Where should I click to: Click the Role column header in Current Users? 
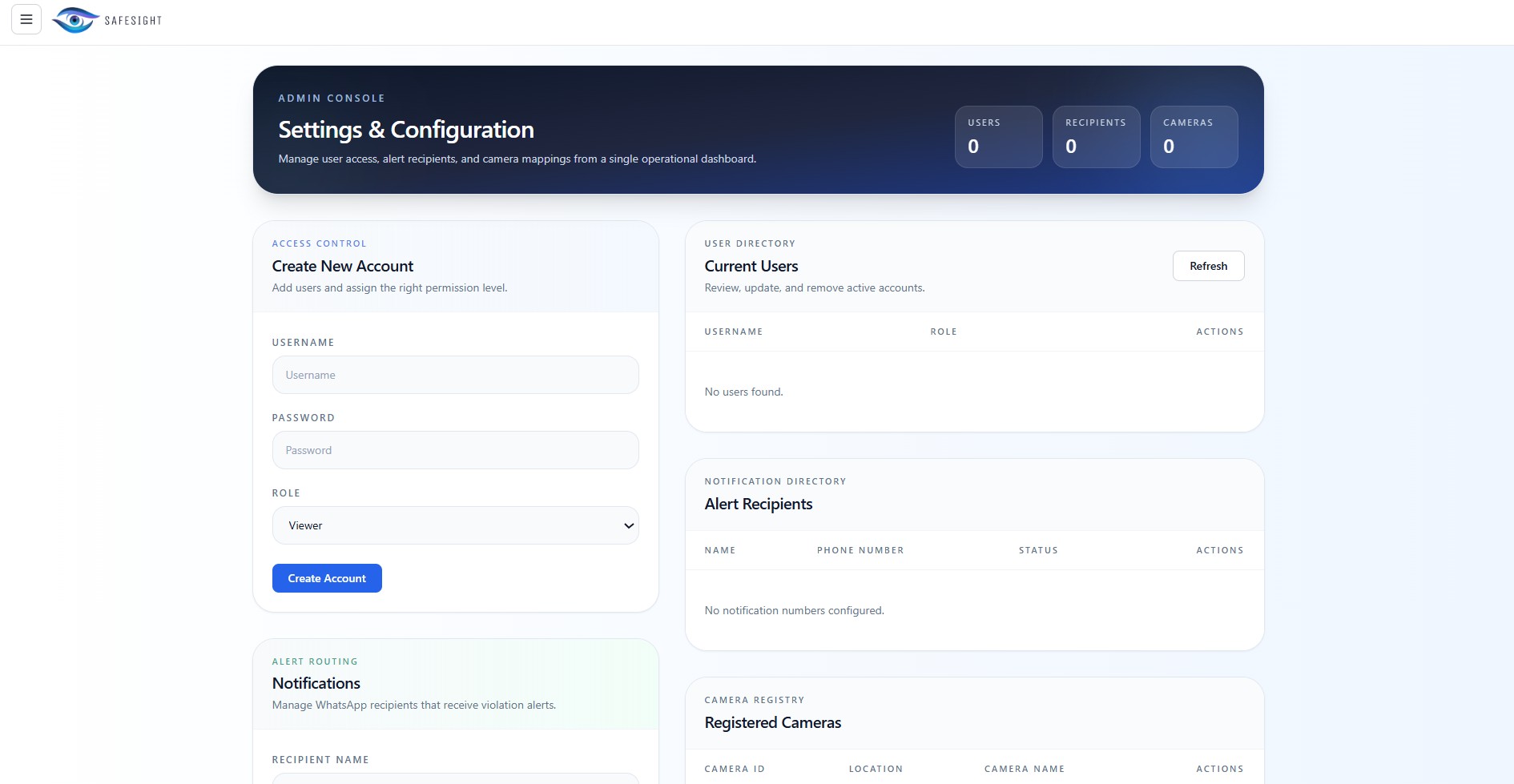944,332
